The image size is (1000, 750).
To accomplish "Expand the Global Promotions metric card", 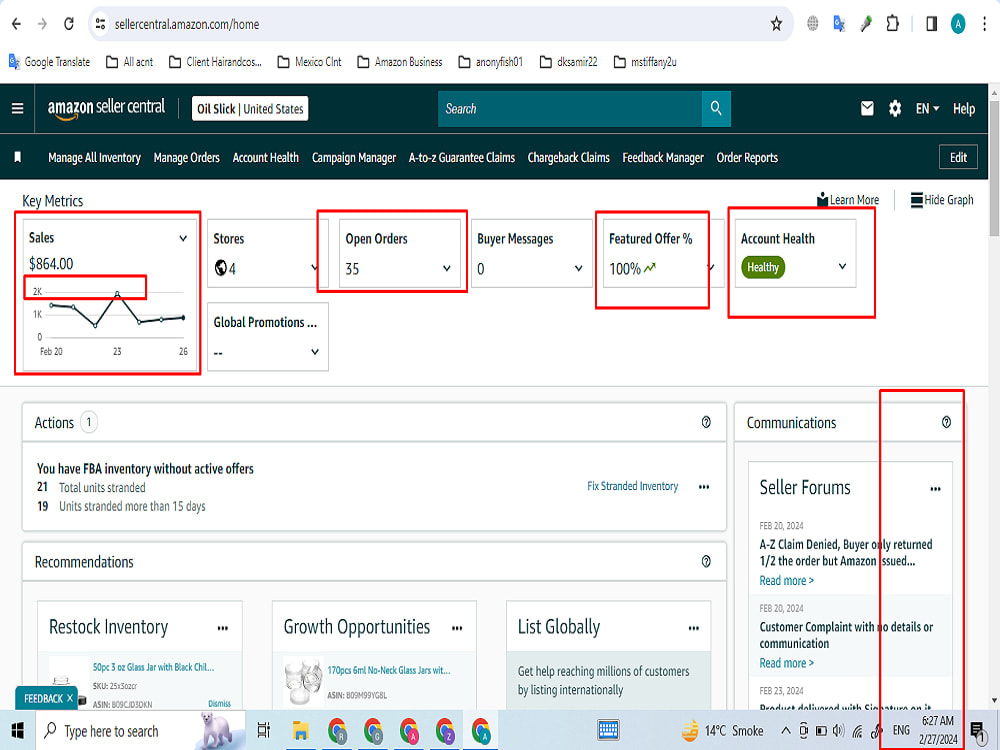I will click(315, 352).
